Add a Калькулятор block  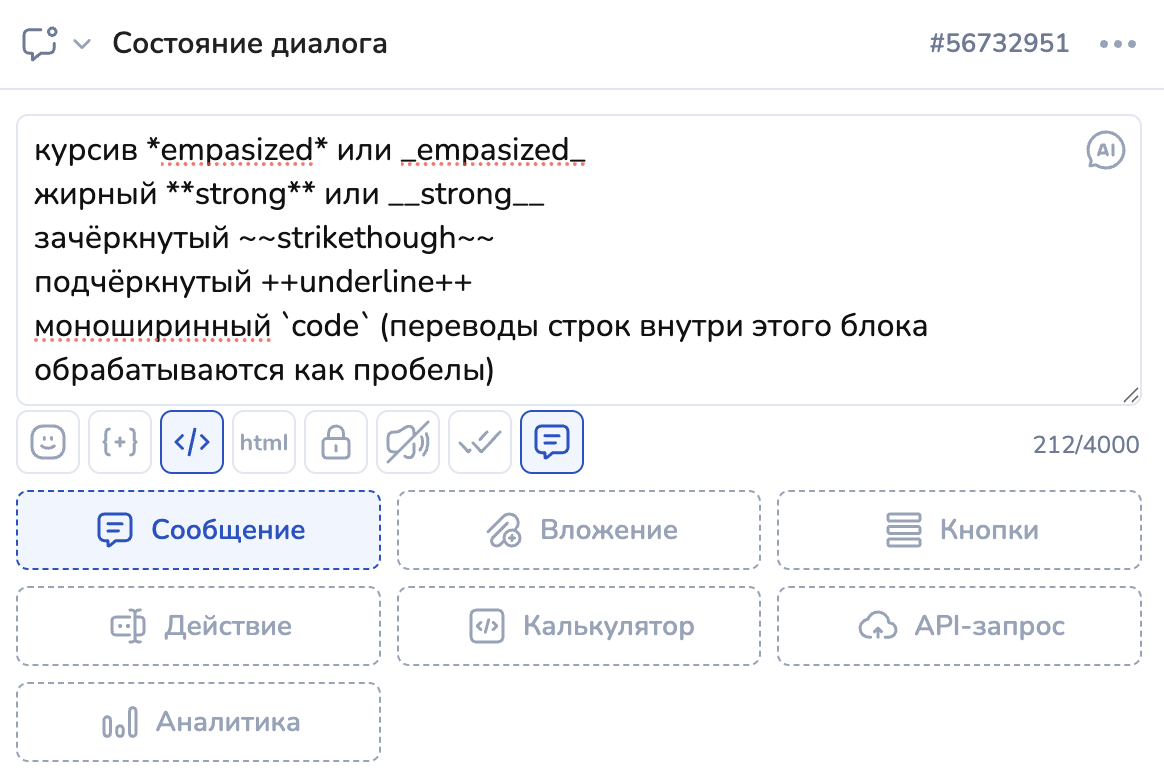tap(579, 626)
